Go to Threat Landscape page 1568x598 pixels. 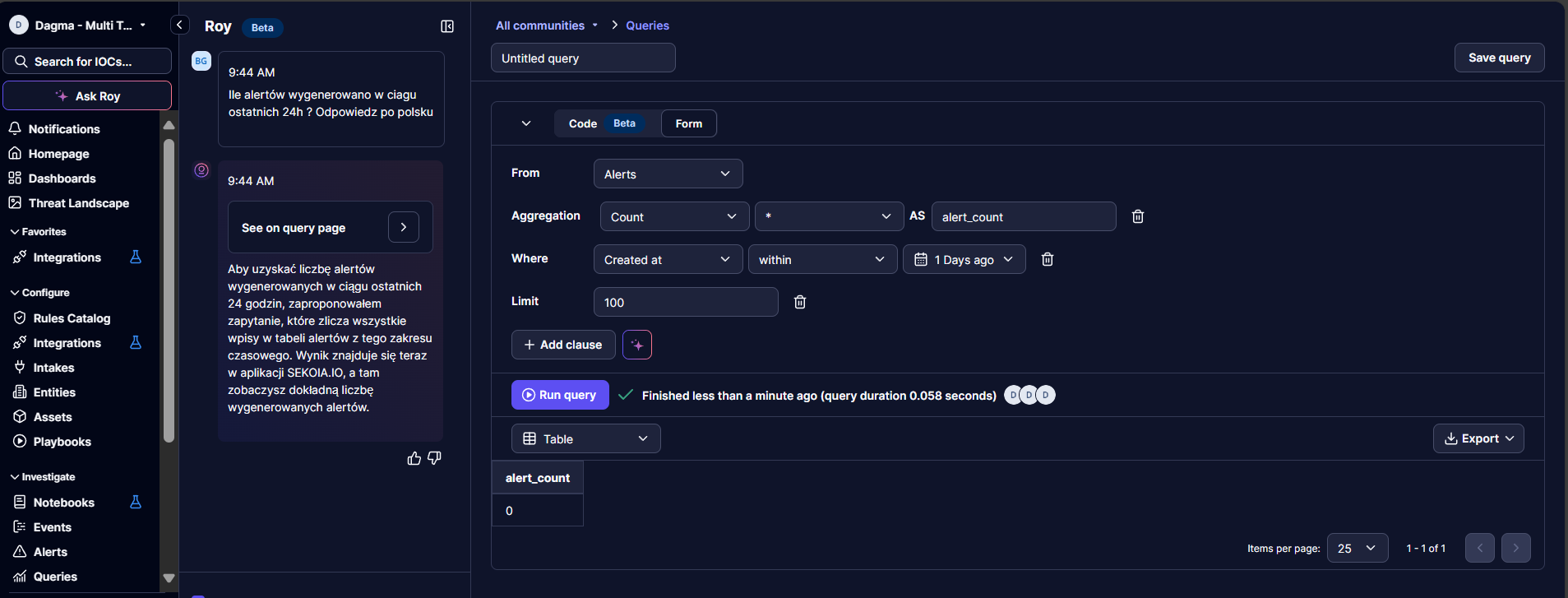pos(78,203)
